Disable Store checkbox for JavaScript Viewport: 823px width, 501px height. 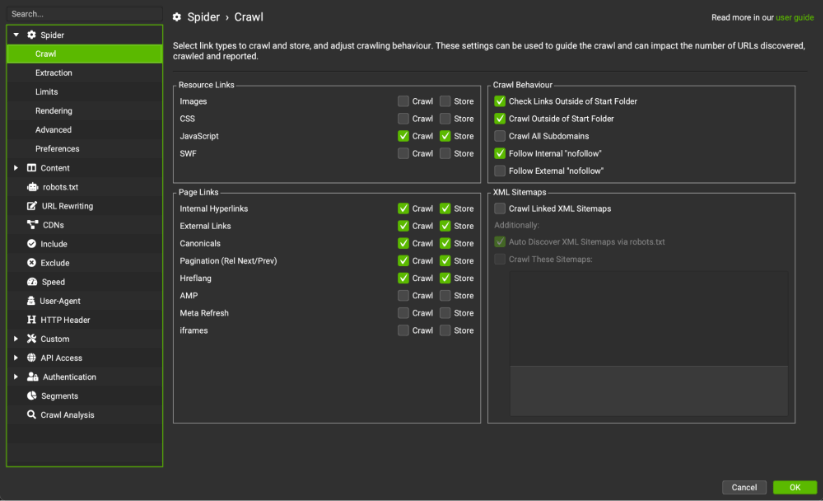coord(445,136)
